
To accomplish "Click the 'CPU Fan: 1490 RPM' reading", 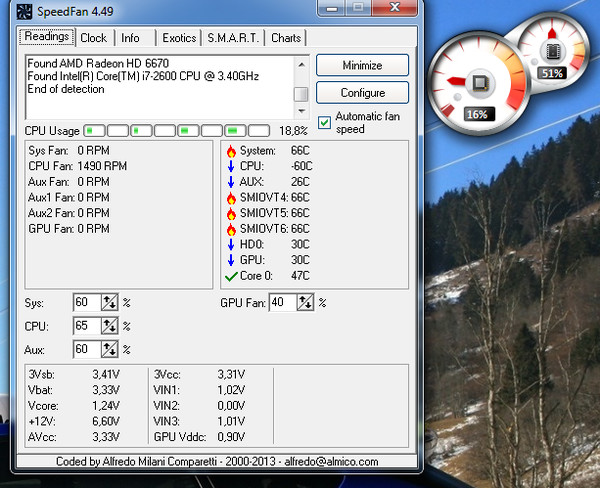I will click(77, 166).
